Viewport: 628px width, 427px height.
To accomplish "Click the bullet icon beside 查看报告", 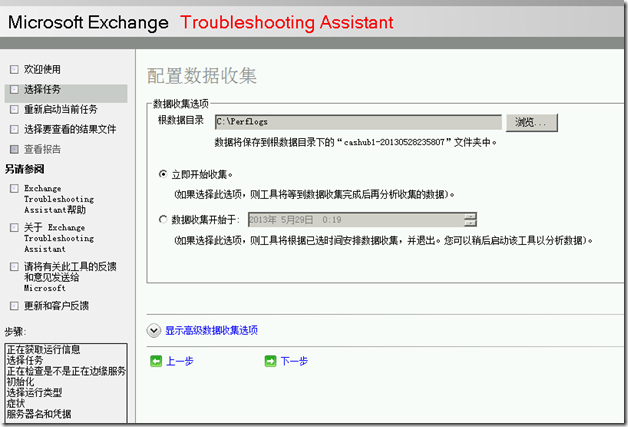I will point(14,149).
